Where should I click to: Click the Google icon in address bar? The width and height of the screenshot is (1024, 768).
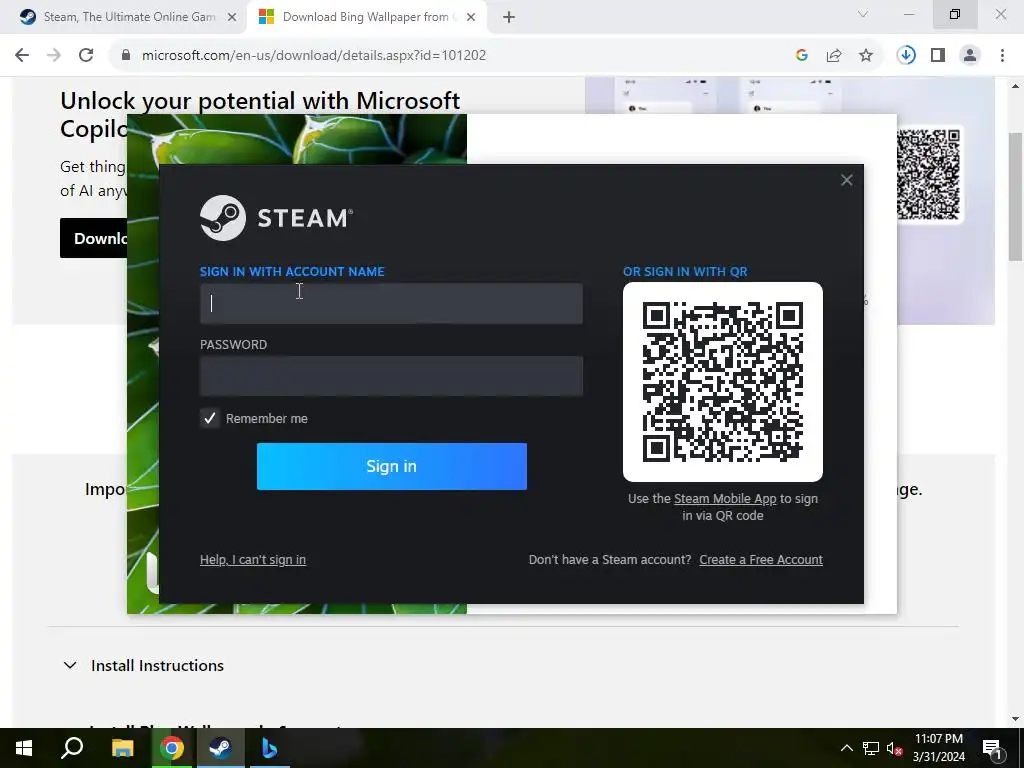[802, 56]
